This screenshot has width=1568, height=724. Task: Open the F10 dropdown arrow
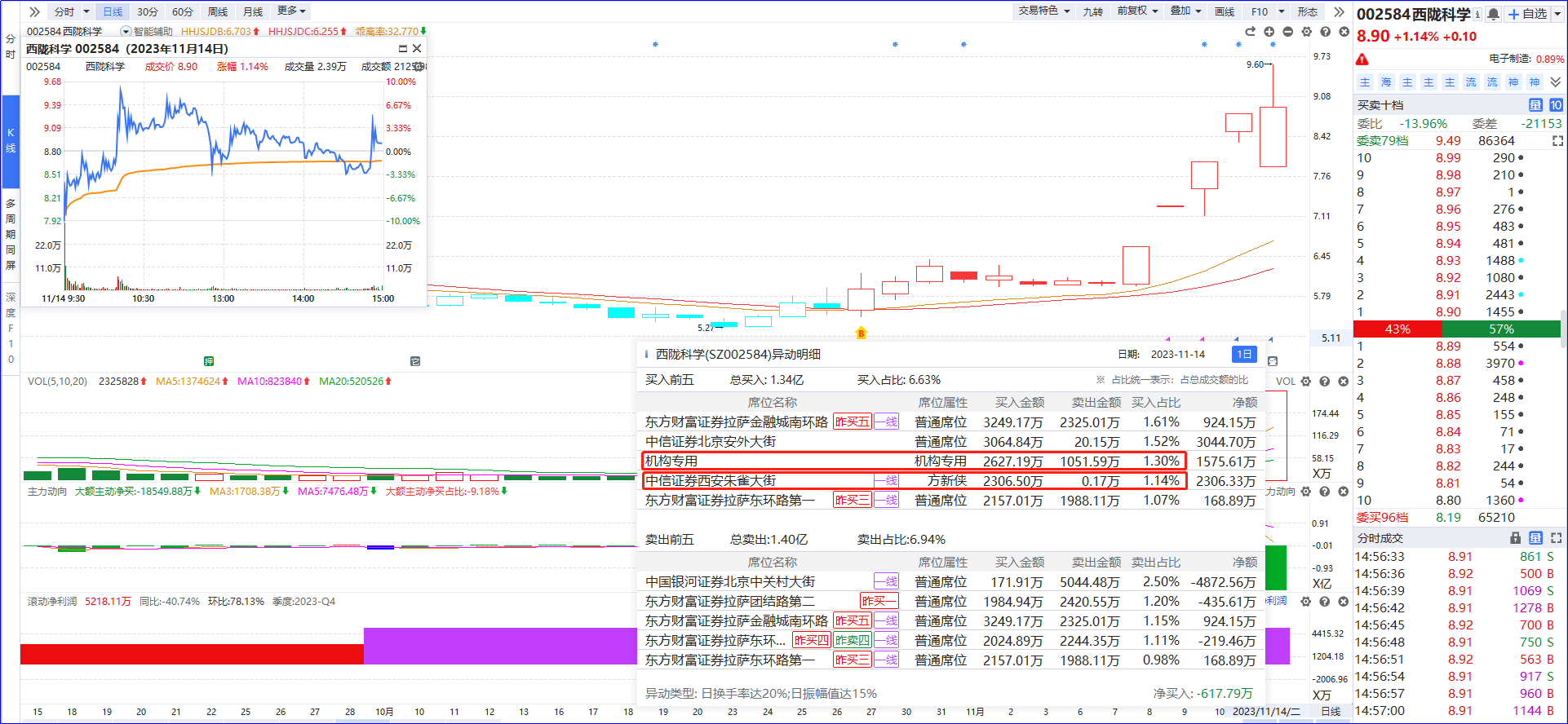1282,11
